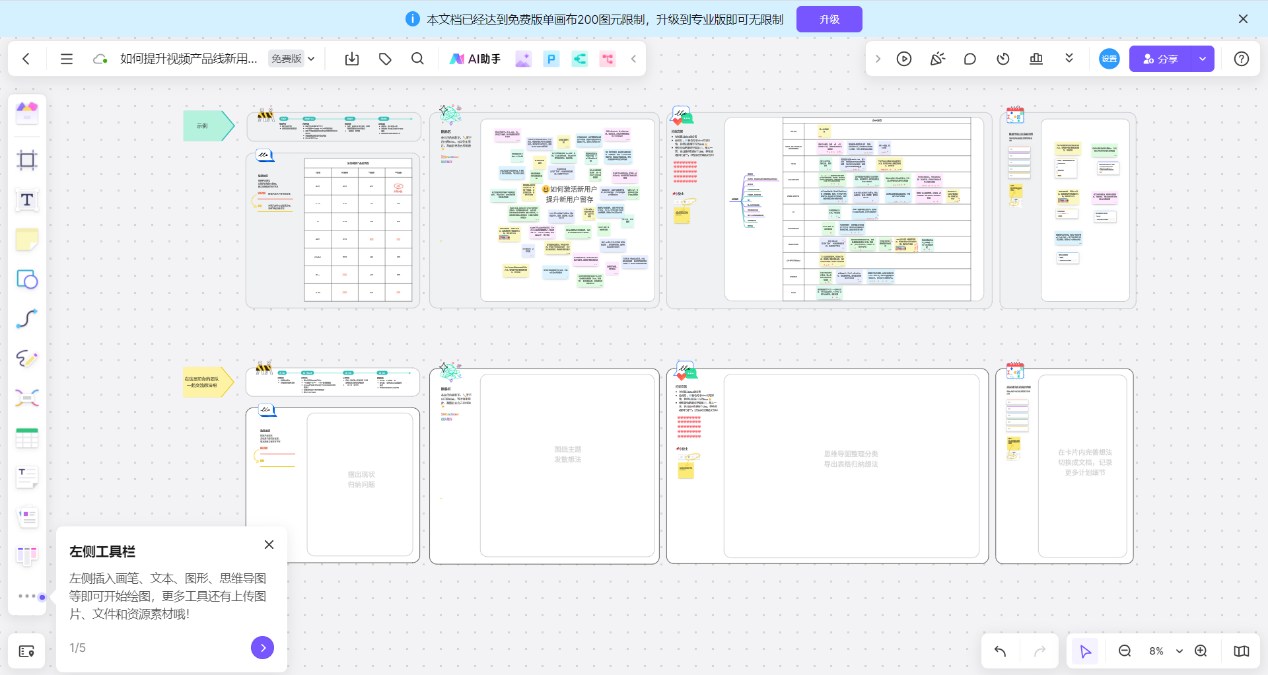Click the purple 分享 share button

pyautogui.click(x=1160, y=59)
